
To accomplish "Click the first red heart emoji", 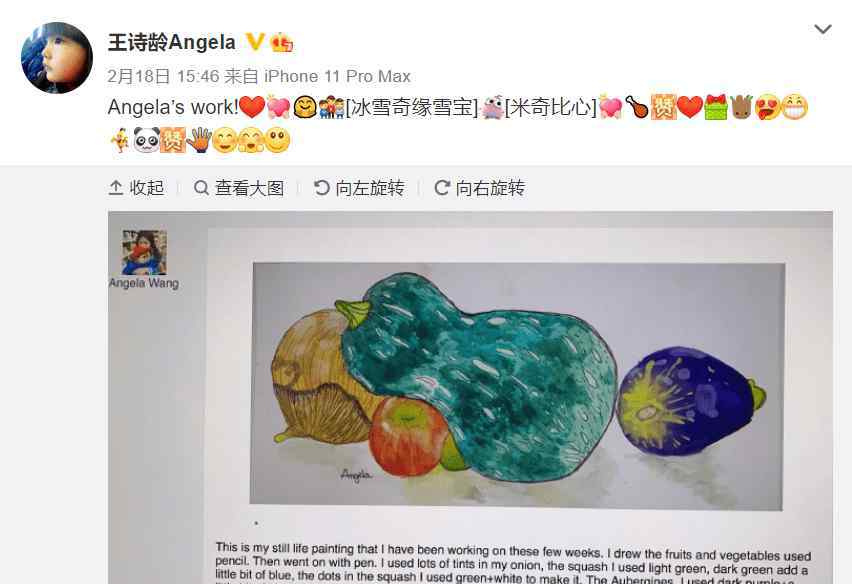I will [252, 107].
